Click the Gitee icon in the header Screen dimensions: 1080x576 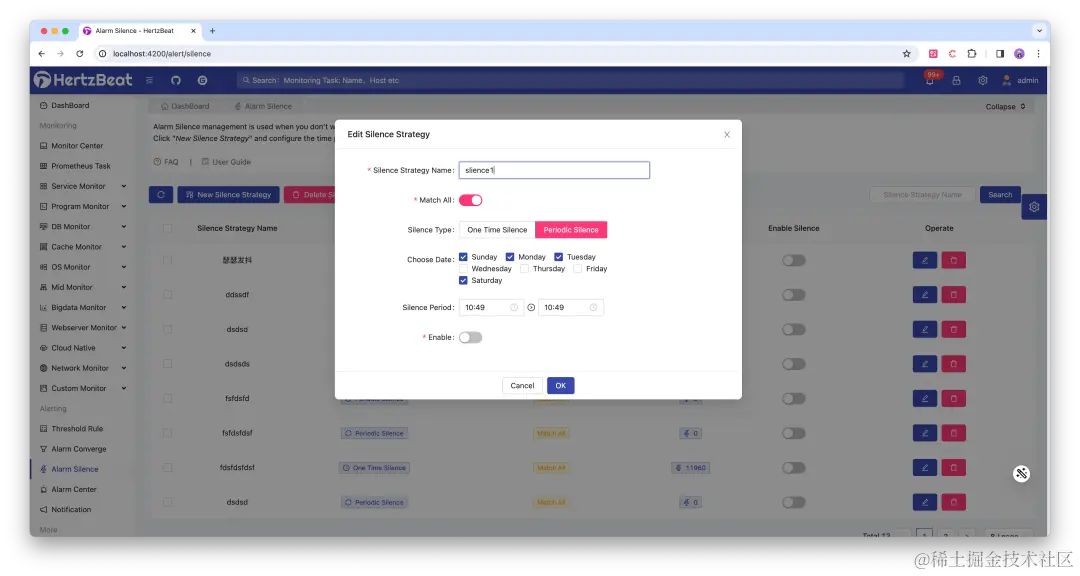[x=202, y=81]
